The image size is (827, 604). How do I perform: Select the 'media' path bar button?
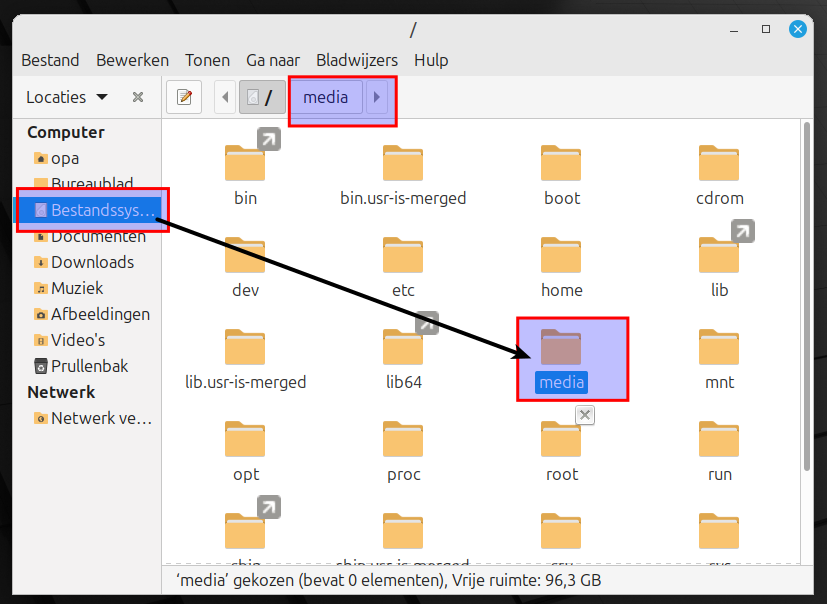coord(325,97)
